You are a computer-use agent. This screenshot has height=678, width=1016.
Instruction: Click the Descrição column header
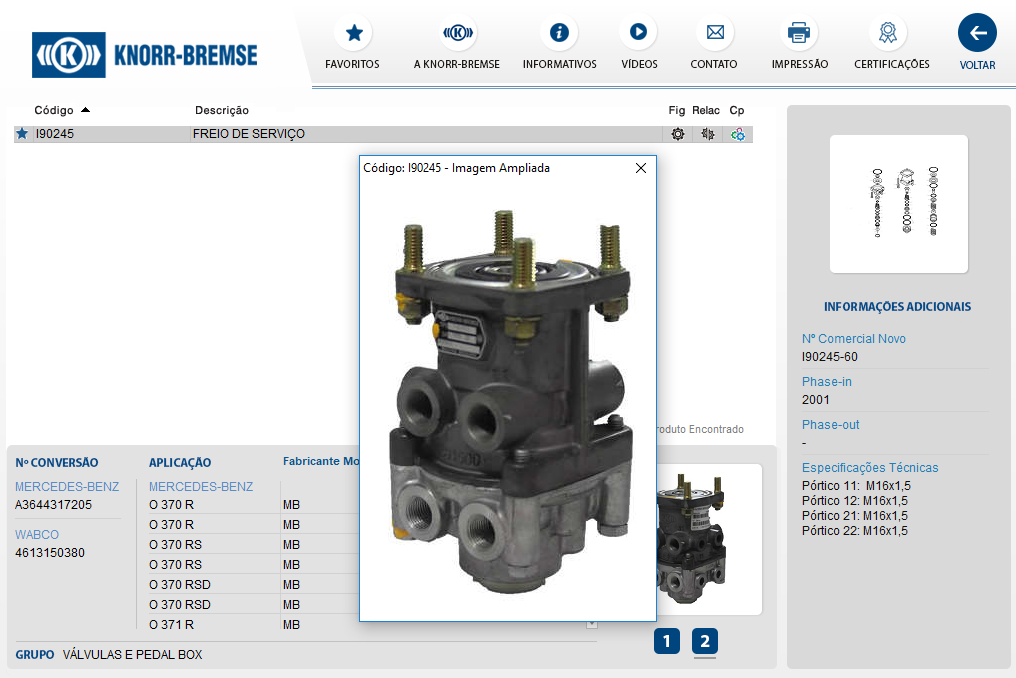pos(222,110)
